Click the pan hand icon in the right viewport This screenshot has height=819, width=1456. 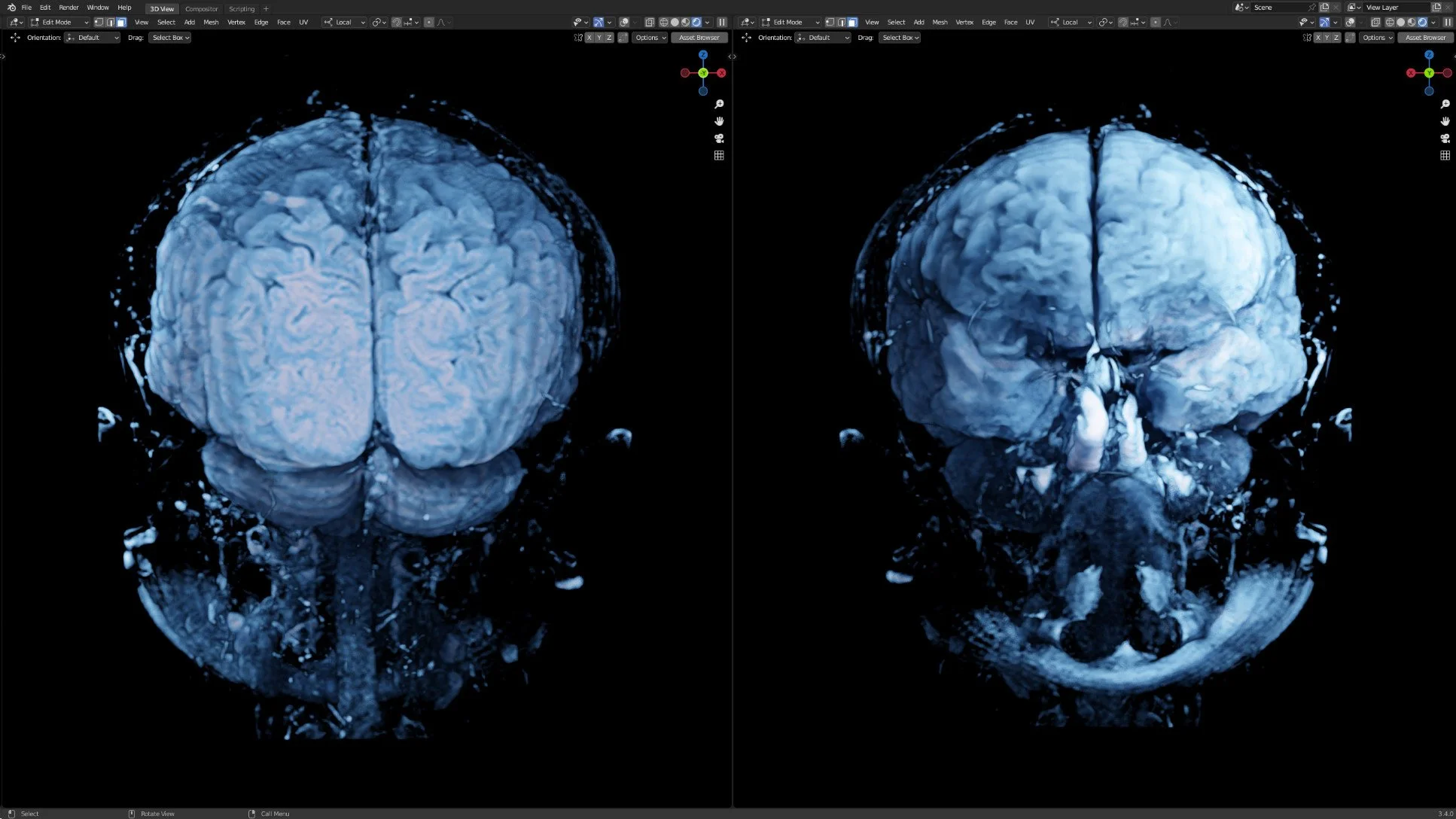point(1445,120)
